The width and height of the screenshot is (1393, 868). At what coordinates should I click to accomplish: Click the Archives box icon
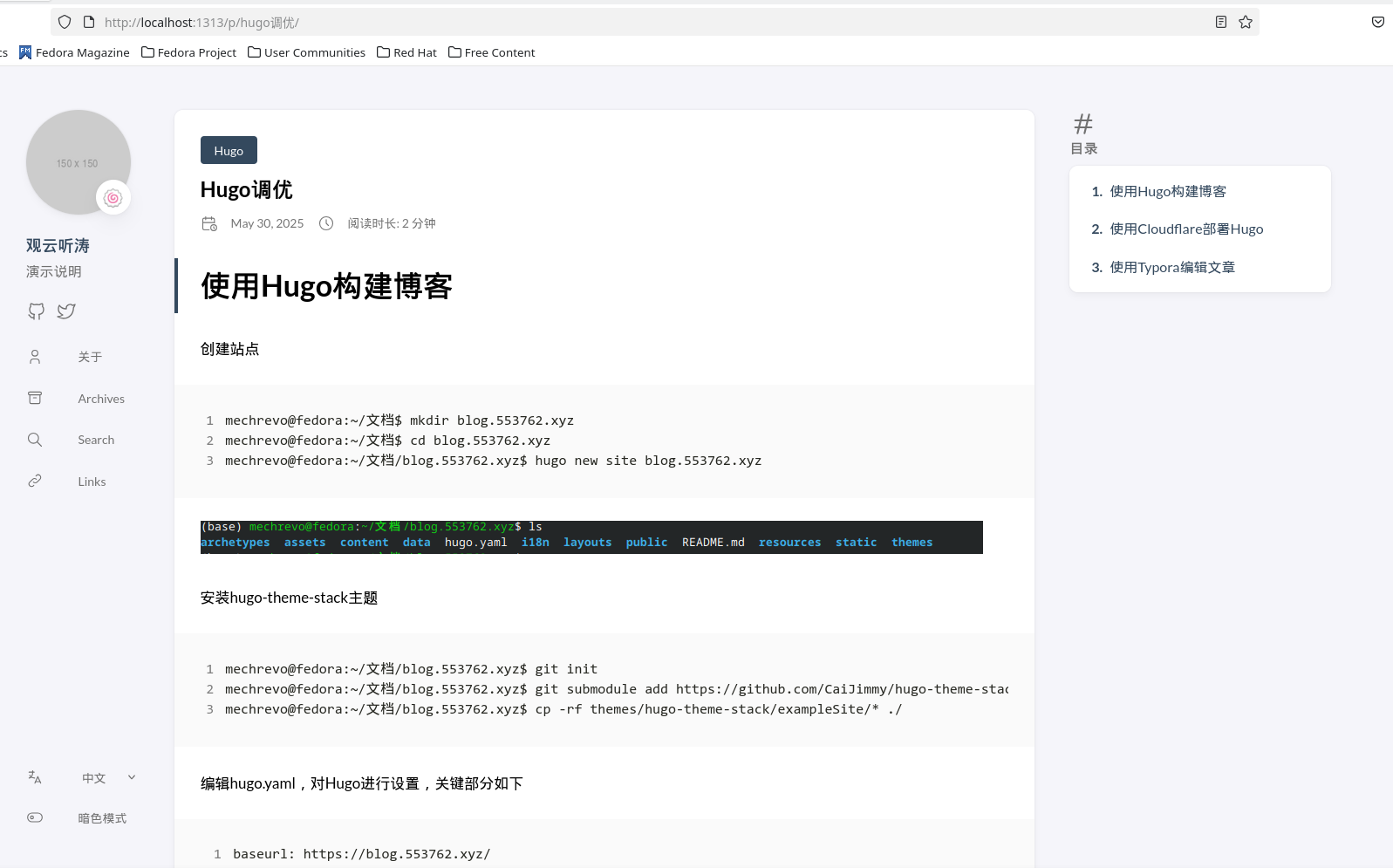click(35, 399)
